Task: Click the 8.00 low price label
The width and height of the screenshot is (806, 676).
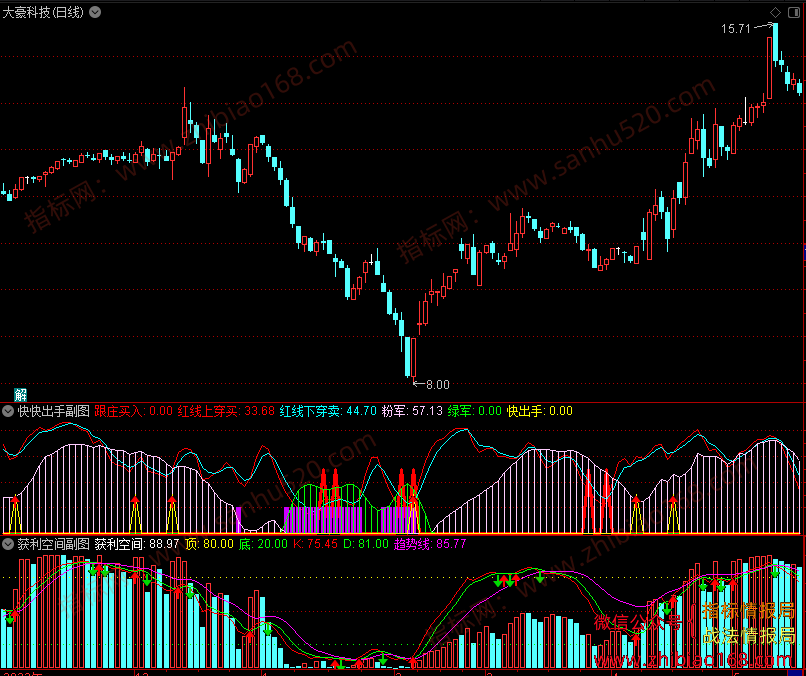Action: click(438, 385)
